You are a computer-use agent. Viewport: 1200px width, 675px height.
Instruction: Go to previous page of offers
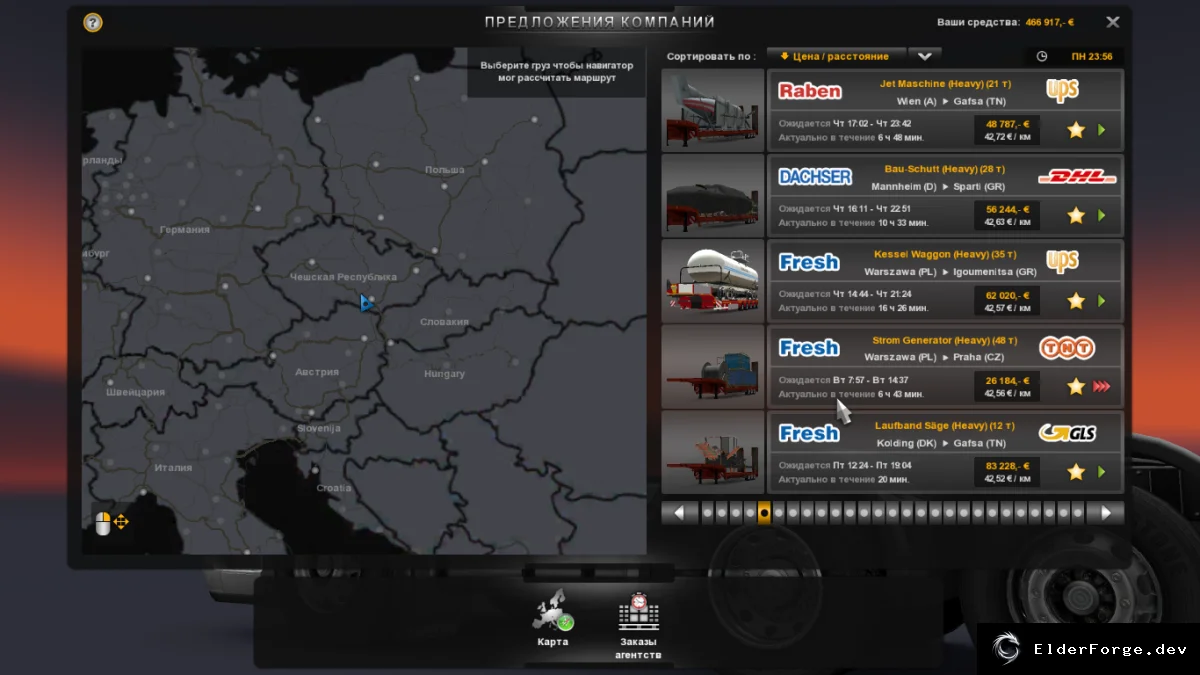[680, 513]
